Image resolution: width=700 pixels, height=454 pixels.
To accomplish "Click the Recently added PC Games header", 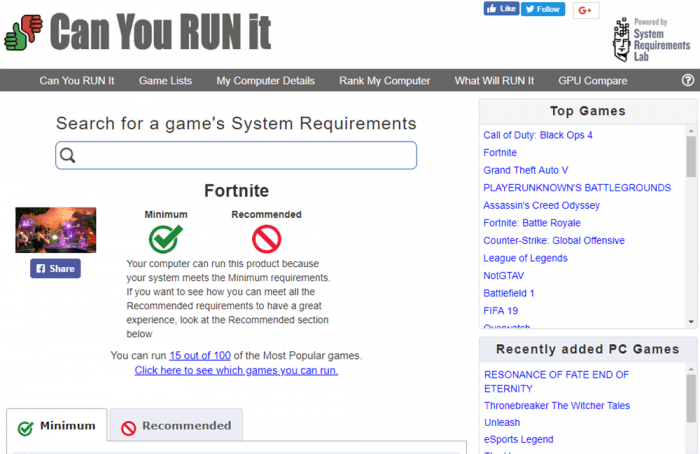I will point(588,349).
